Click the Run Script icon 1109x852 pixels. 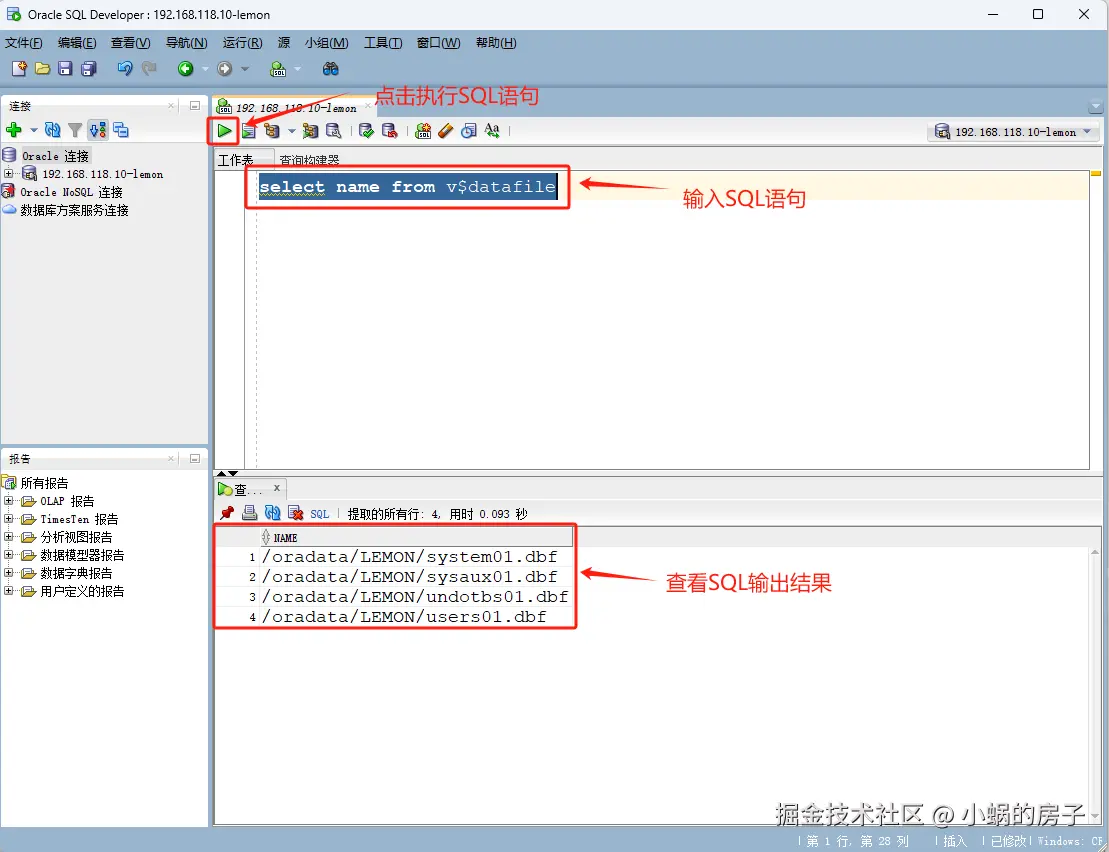pos(248,131)
